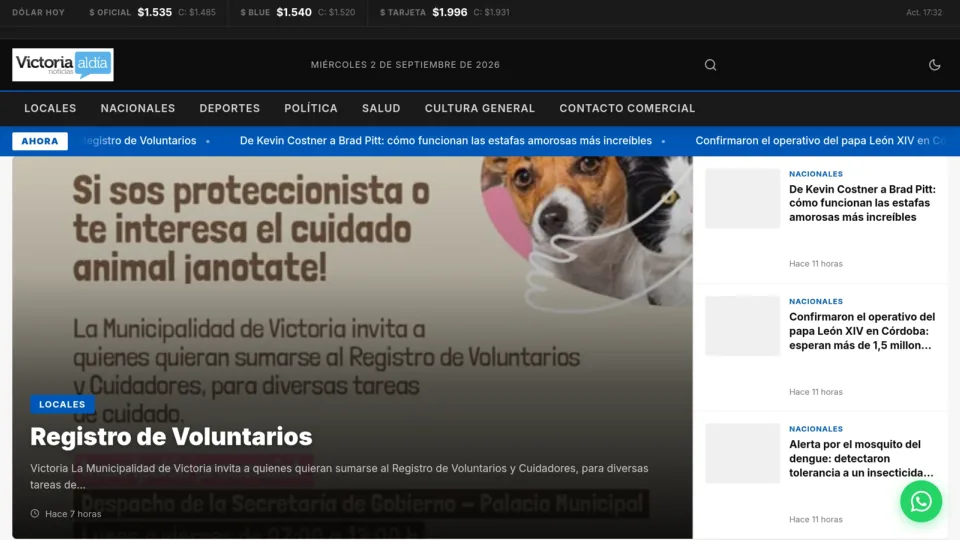The image size is (960, 540).
Task: Click Act. 17:32 update time
Action: [924, 12]
